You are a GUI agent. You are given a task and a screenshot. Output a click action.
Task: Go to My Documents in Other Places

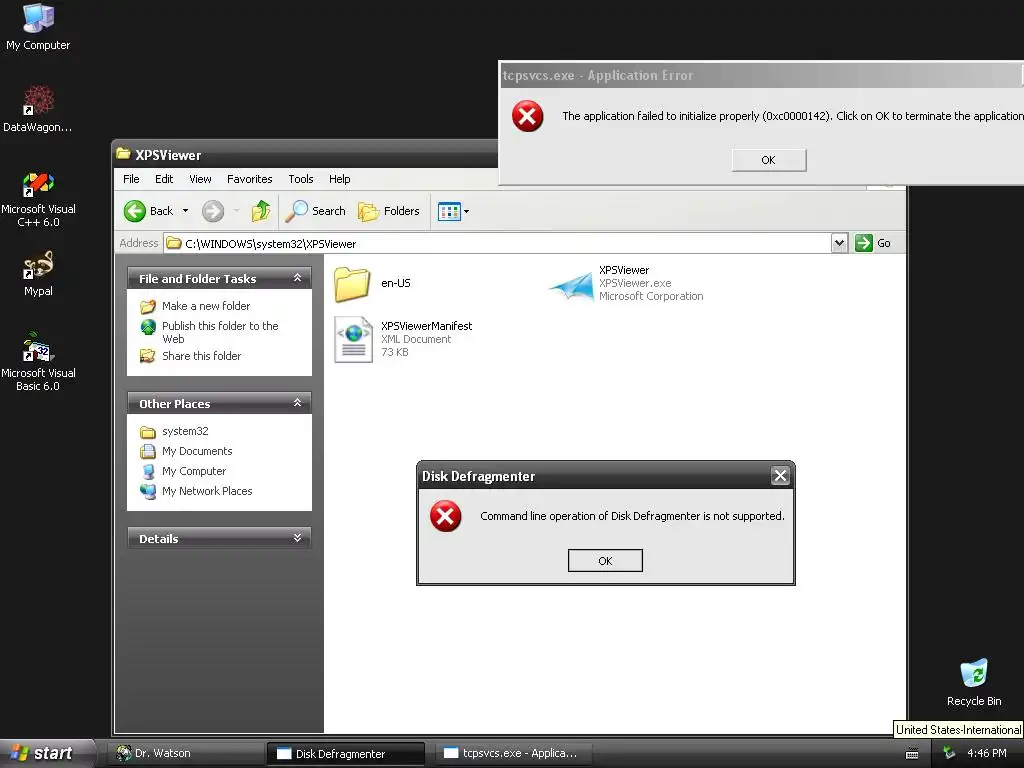pyautogui.click(x=197, y=451)
